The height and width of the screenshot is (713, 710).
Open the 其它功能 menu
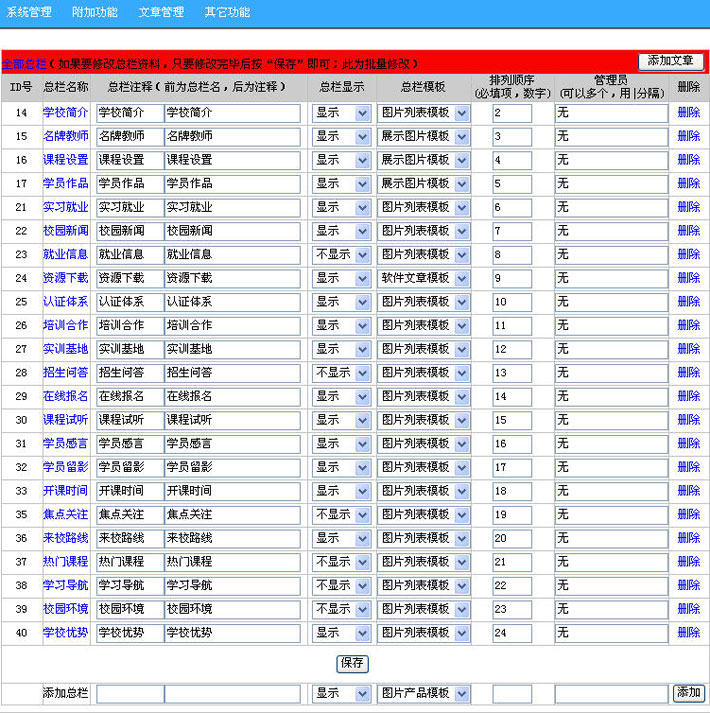(227, 12)
